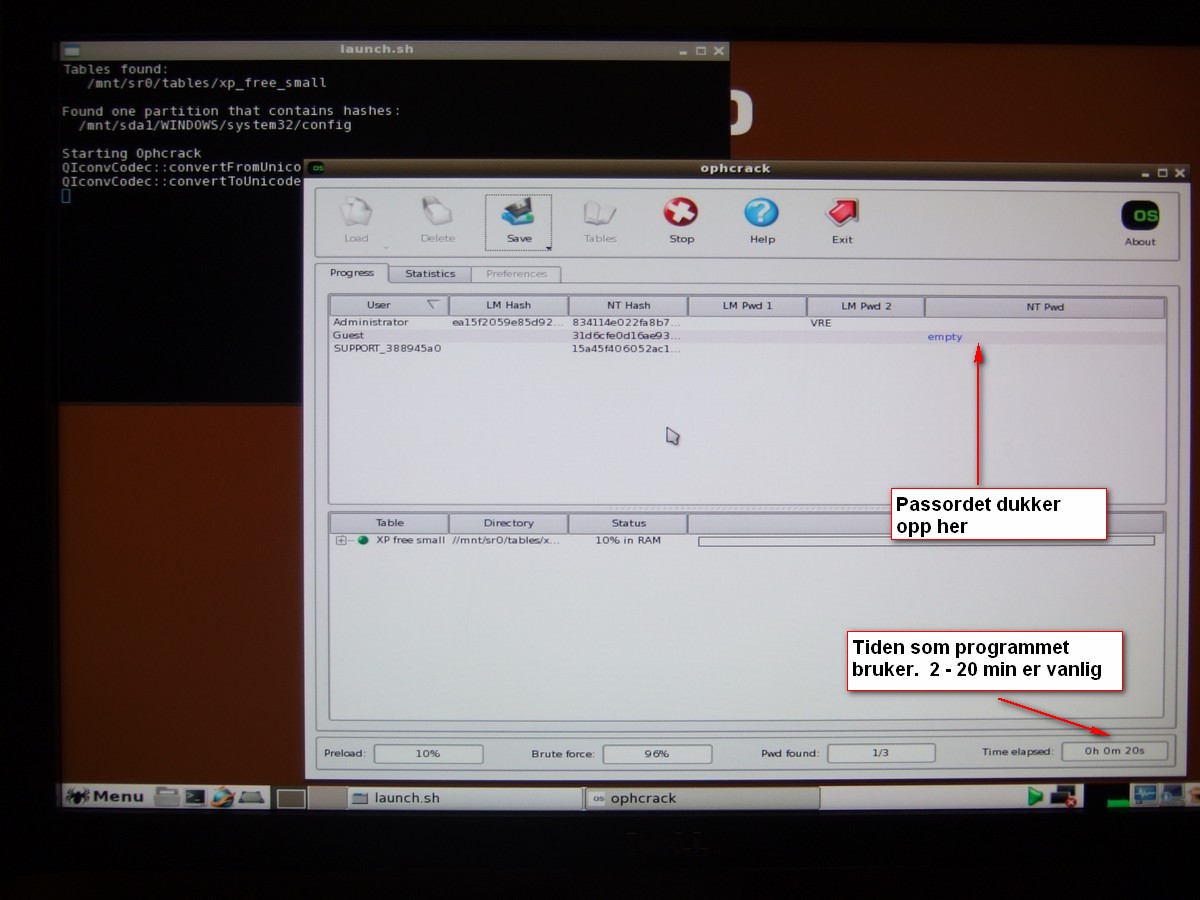Click the Exit red arrow icon
1200x900 pixels.
click(842, 212)
